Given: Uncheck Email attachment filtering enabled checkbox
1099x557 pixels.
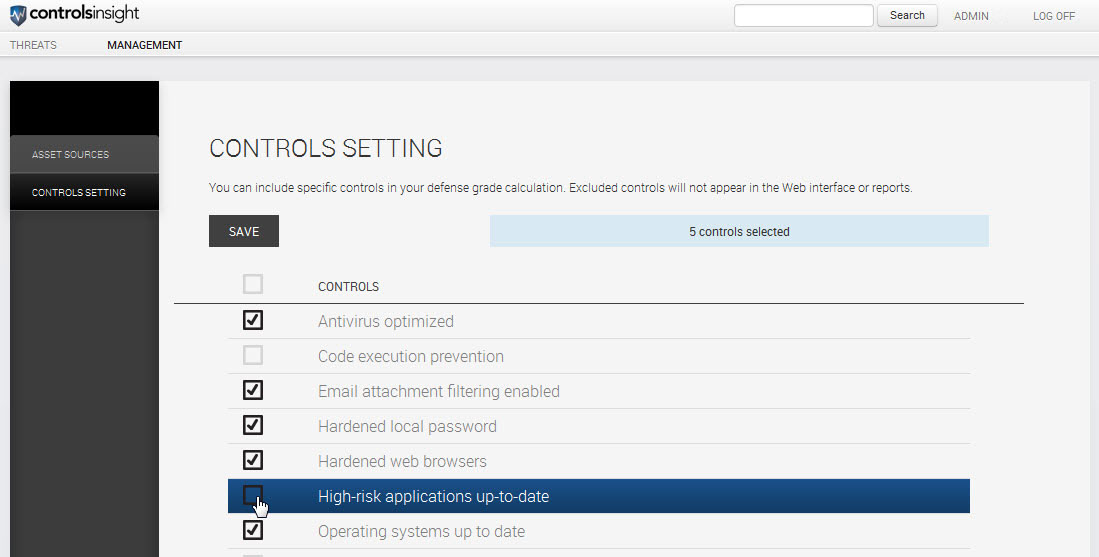Looking at the screenshot, I should pos(253,391).
